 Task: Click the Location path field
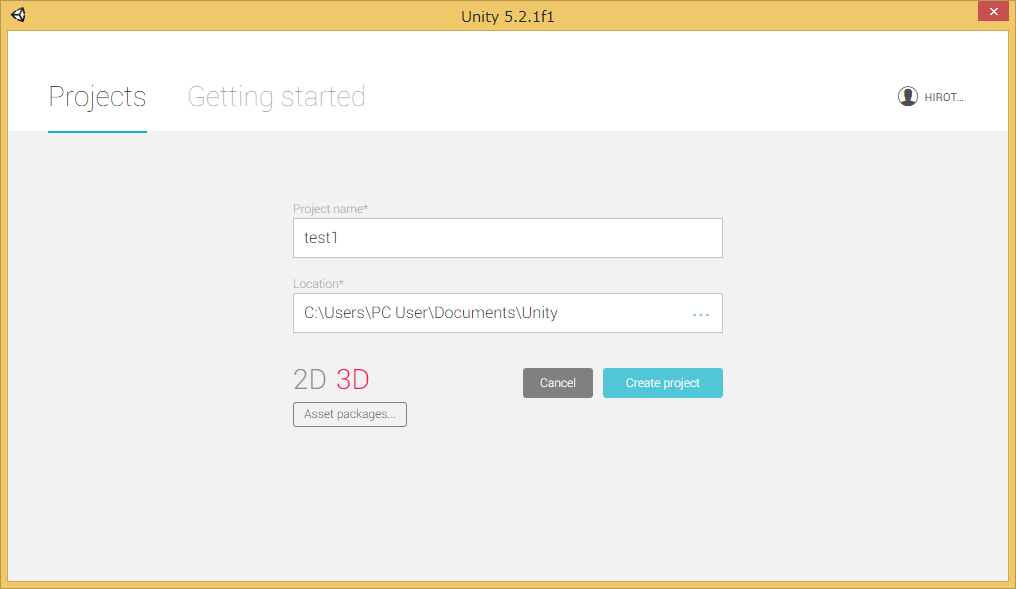pos(507,313)
